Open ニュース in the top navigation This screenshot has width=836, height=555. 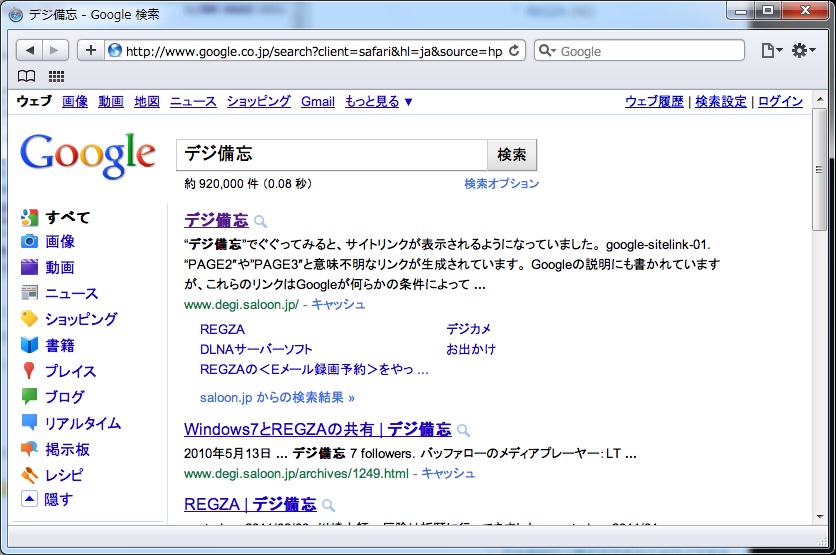coord(193,101)
